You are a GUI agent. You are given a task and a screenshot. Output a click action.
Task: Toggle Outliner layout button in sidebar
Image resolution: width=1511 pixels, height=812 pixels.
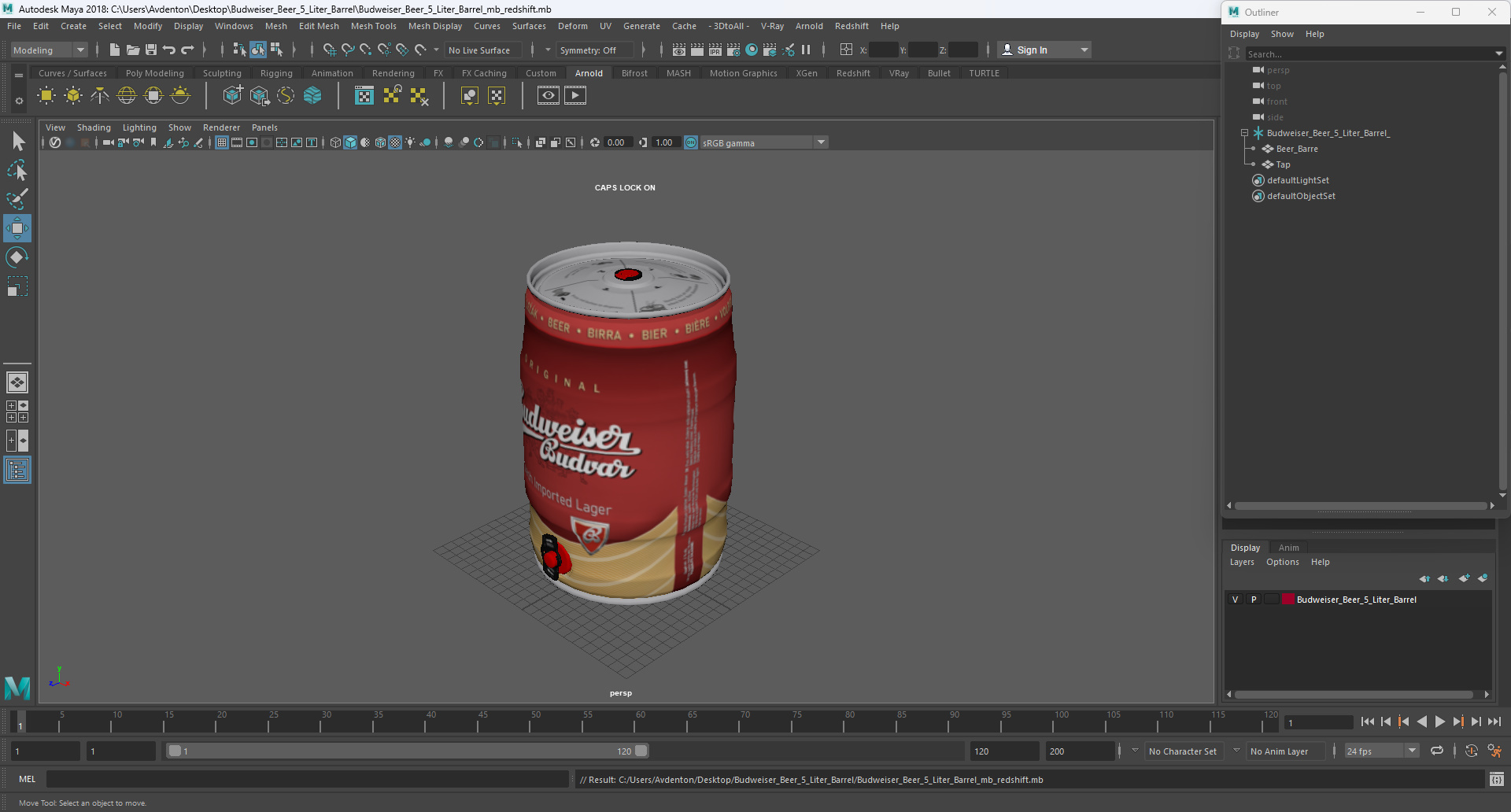click(x=17, y=471)
